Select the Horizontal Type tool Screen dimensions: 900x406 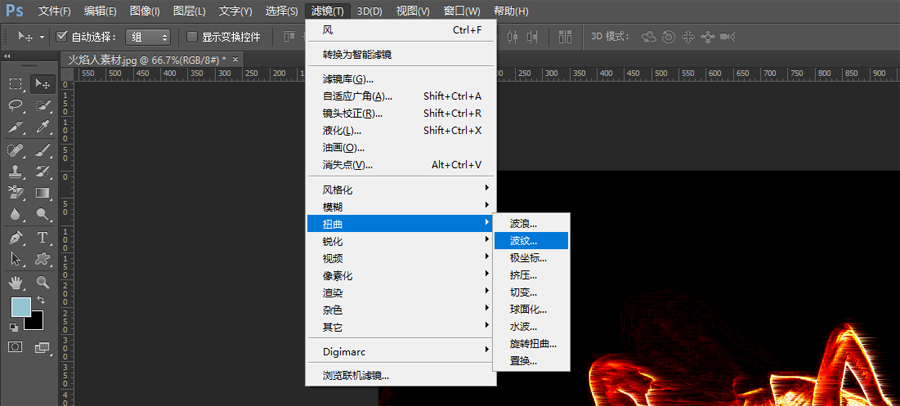pos(42,237)
